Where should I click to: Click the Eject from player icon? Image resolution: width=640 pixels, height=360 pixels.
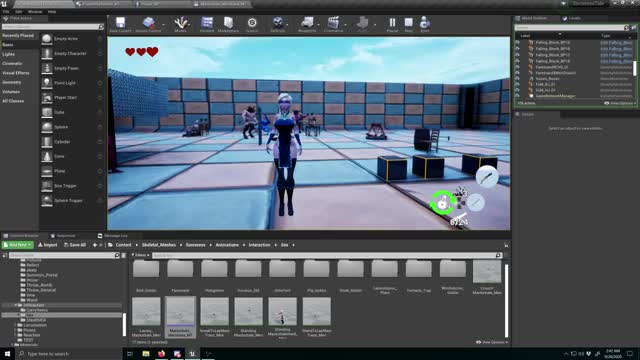pos(424,22)
